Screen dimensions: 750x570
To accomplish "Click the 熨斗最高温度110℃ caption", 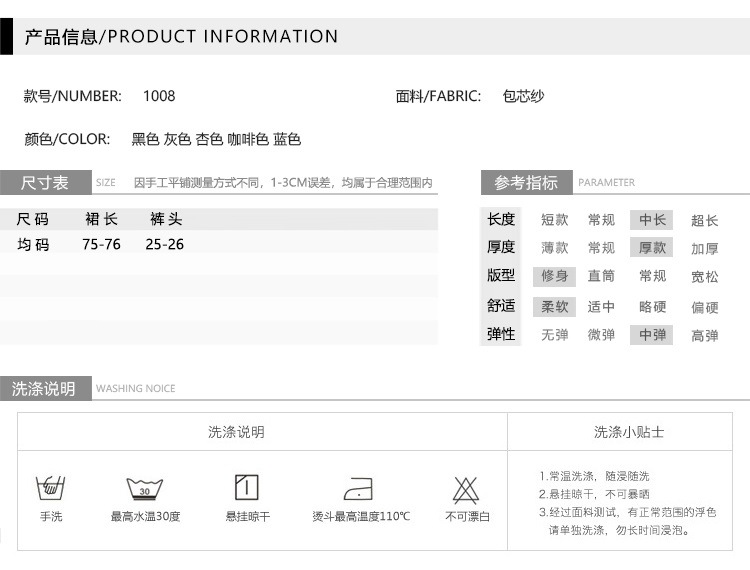I will (x=361, y=516).
